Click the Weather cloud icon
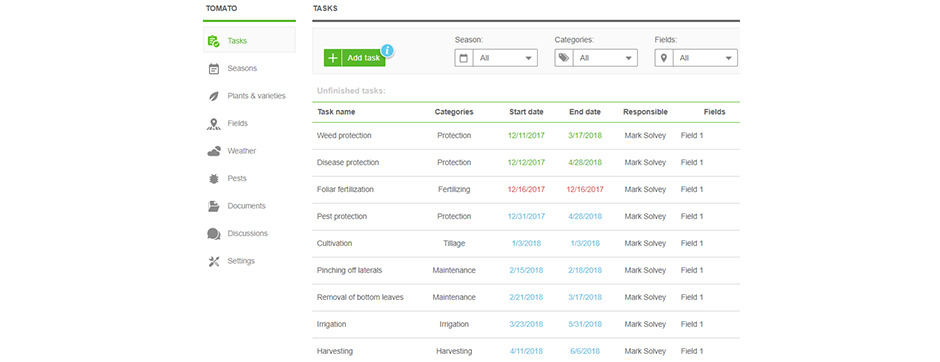The image size is (940, 362). tap(213, 151)
